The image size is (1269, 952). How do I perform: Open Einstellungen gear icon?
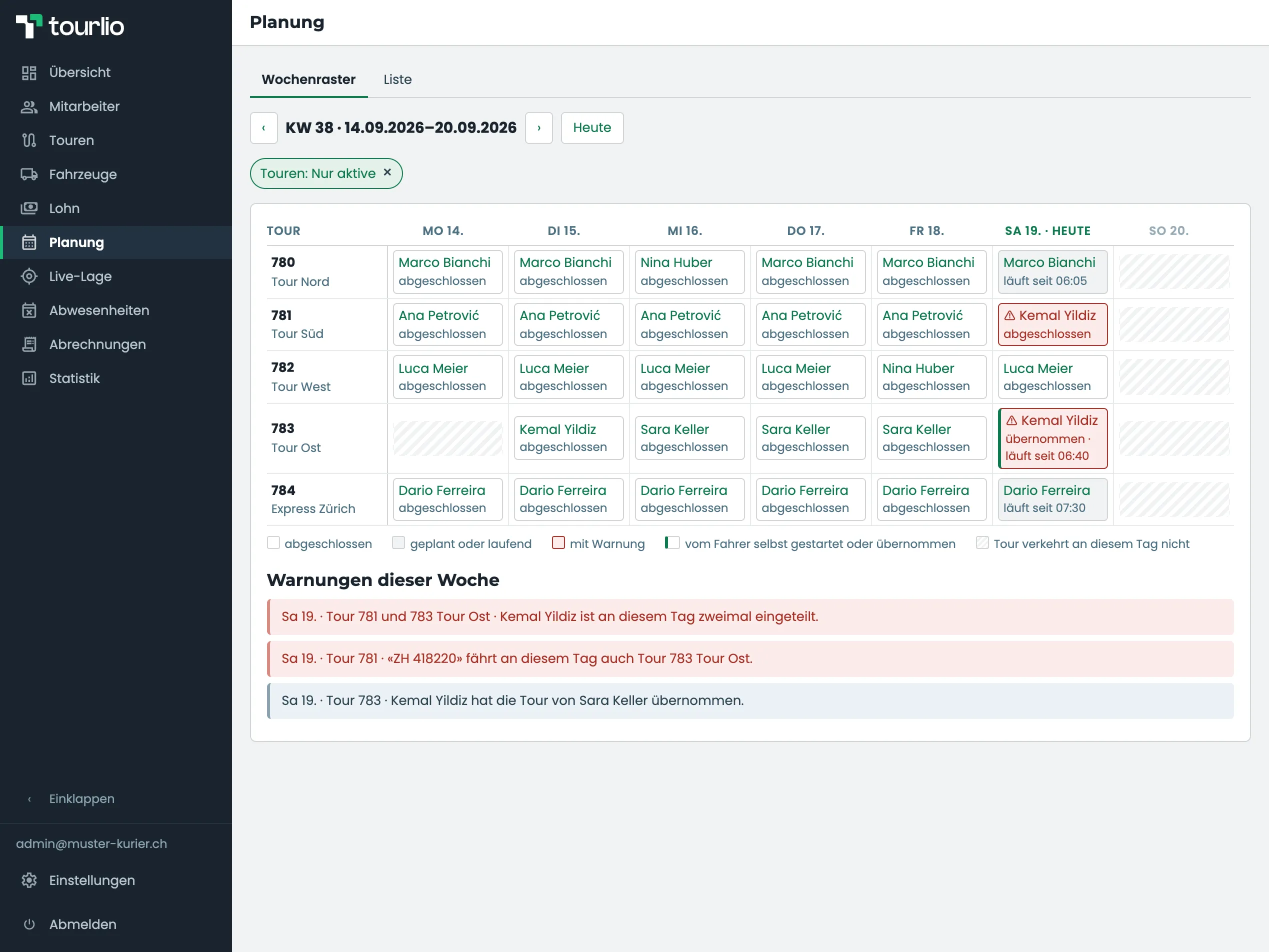click(x=28, y=881)
